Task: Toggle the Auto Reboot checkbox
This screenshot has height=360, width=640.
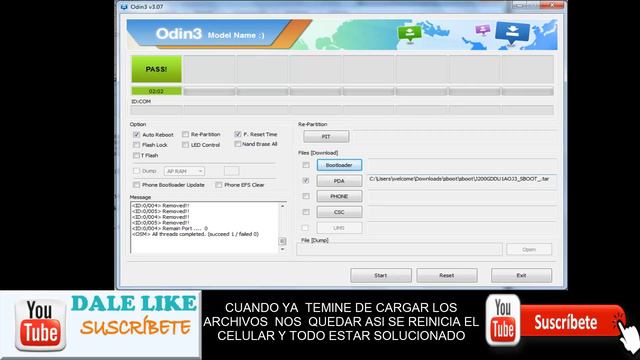Action: pos(137,134)
